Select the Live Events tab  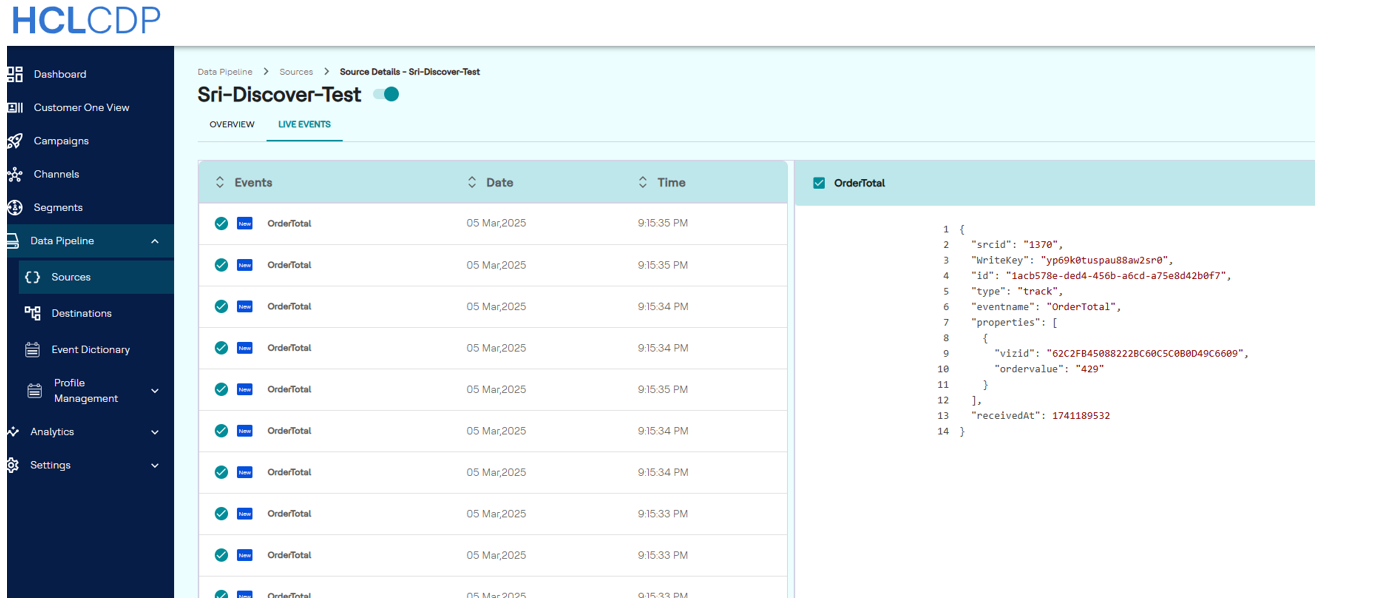304,125
